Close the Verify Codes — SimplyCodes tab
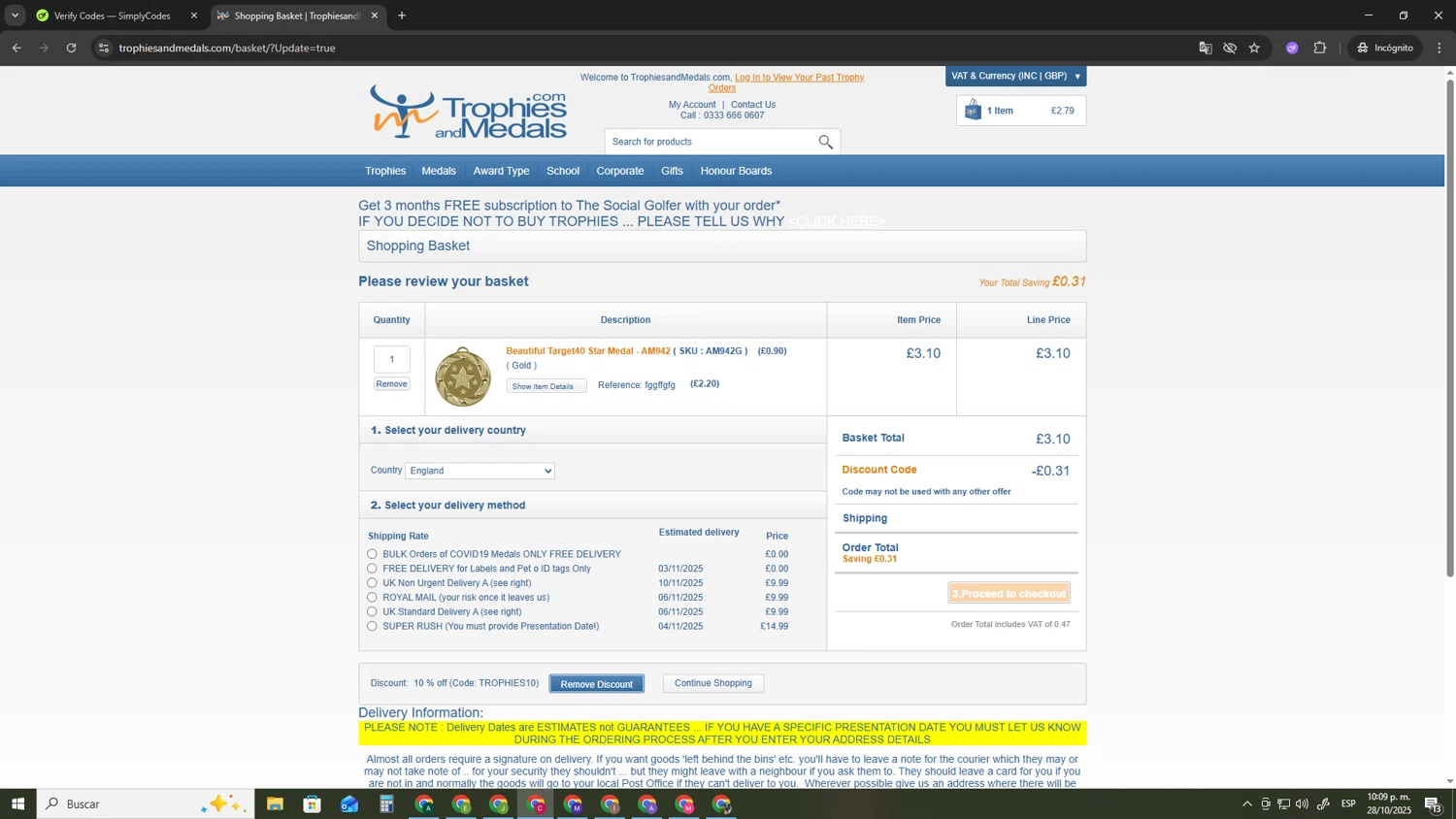Viewport: 1456px width, 819px height. pos(194,16)
